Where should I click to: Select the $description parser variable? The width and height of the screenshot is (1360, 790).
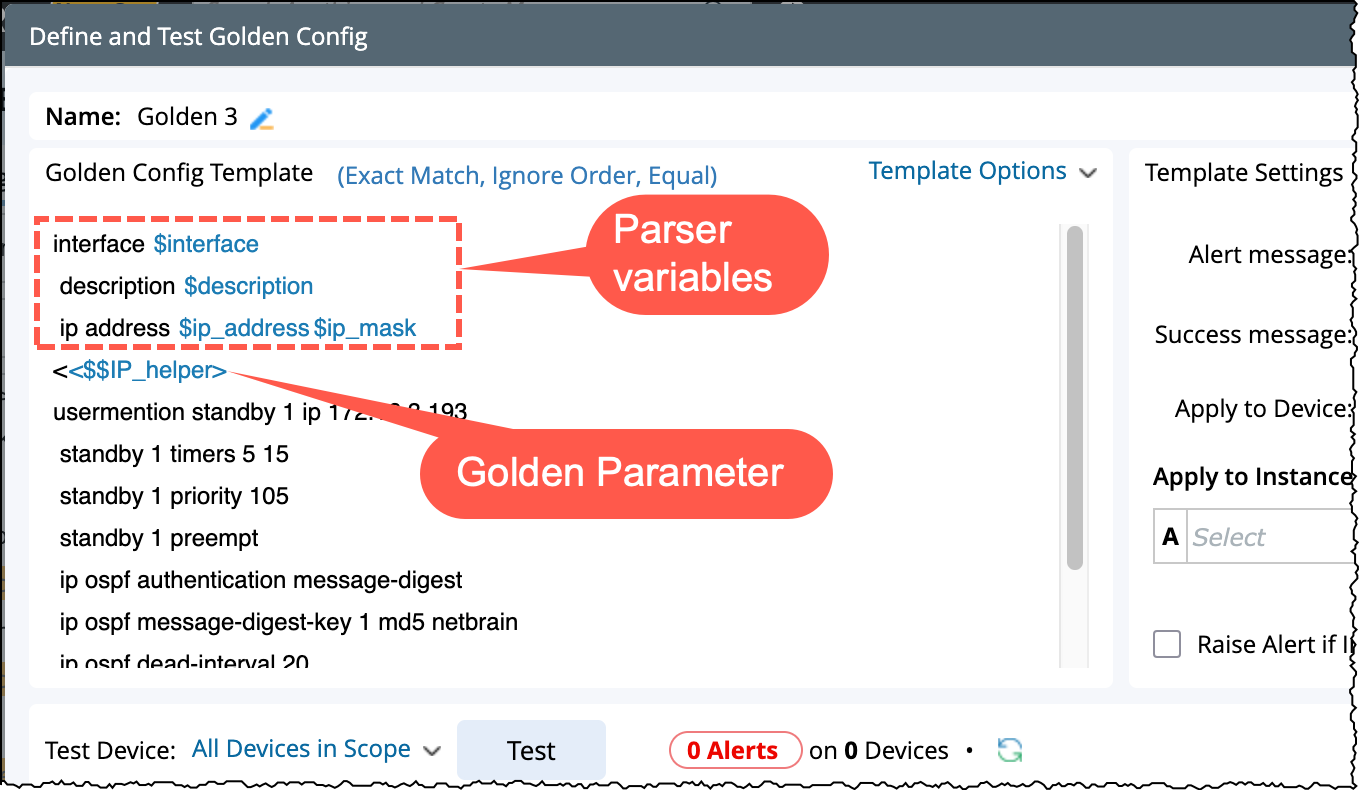[x=248, y=286]
